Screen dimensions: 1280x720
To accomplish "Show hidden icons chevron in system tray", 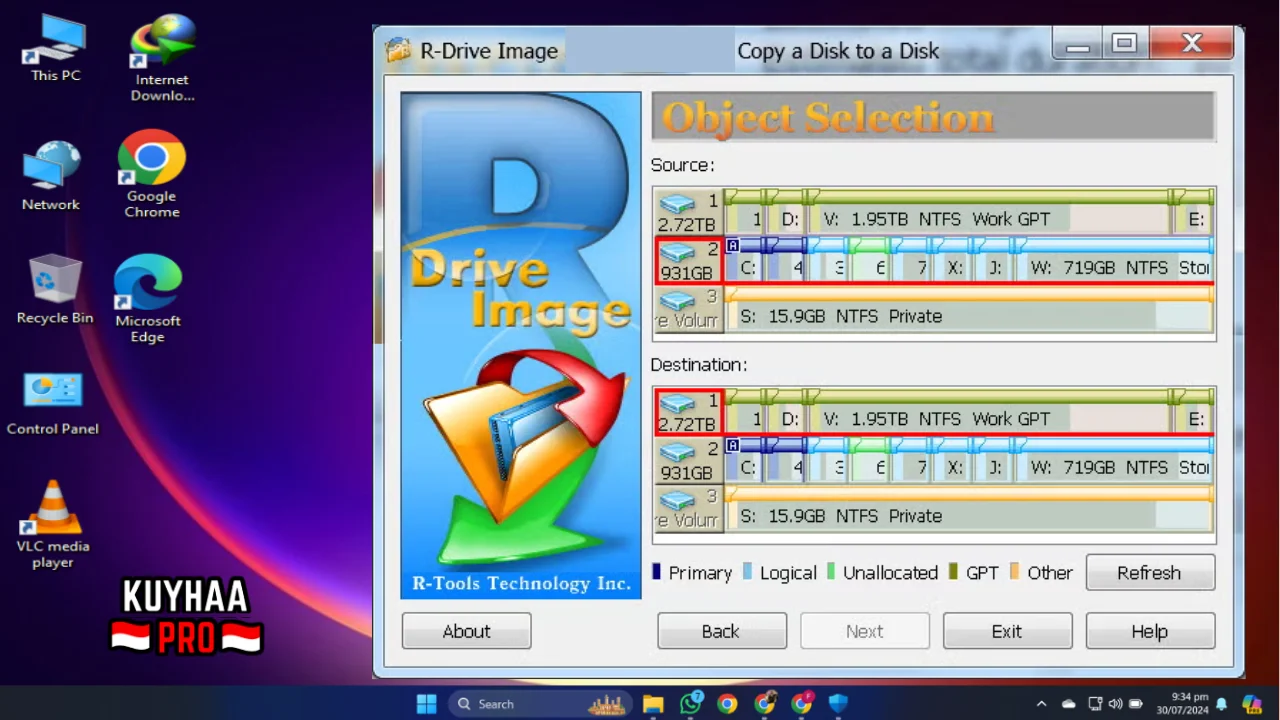I will pos(1041,704).
